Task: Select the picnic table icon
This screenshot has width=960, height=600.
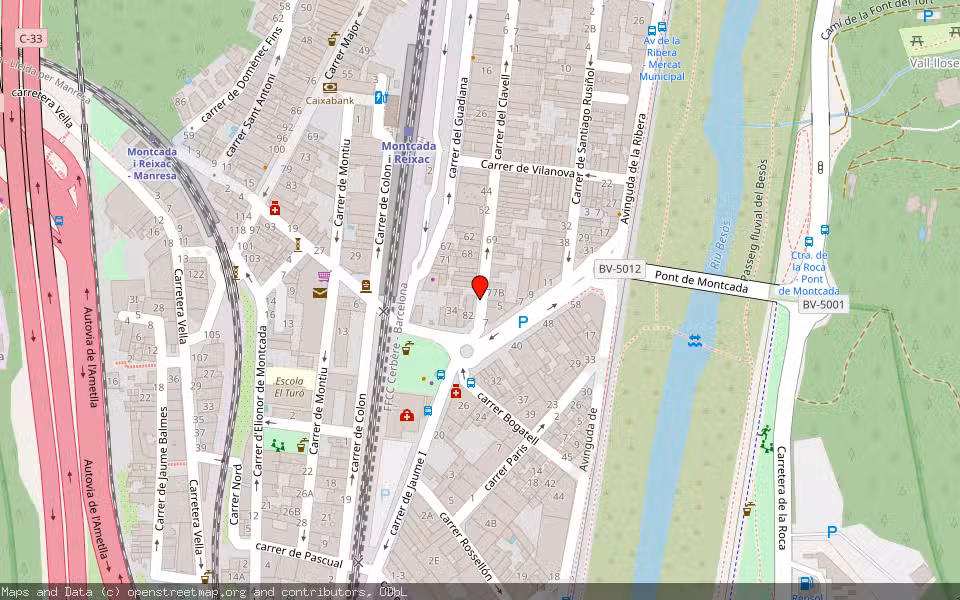Action: [917, 40]
